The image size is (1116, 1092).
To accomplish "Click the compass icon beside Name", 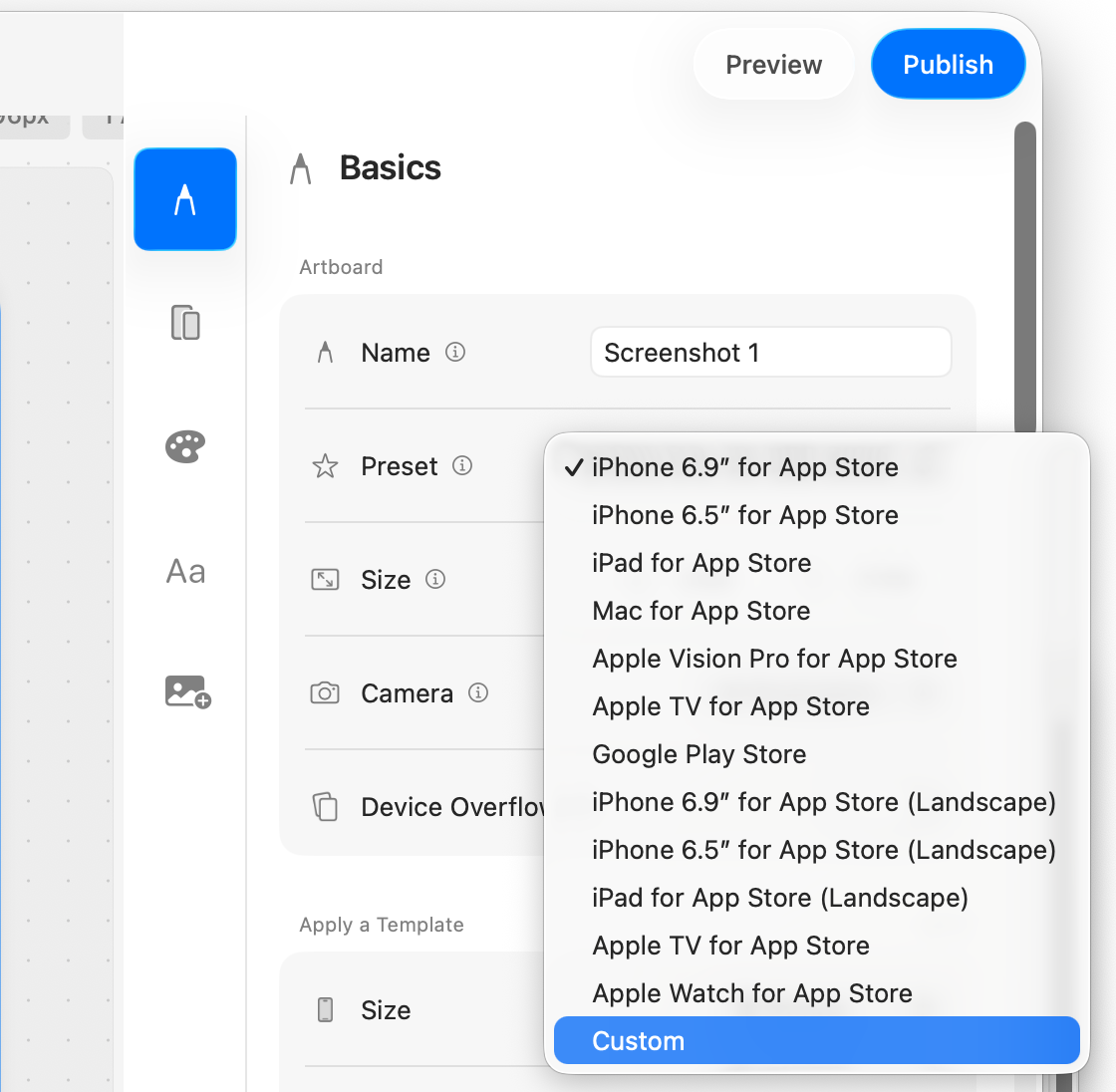I will pos(325,353).
